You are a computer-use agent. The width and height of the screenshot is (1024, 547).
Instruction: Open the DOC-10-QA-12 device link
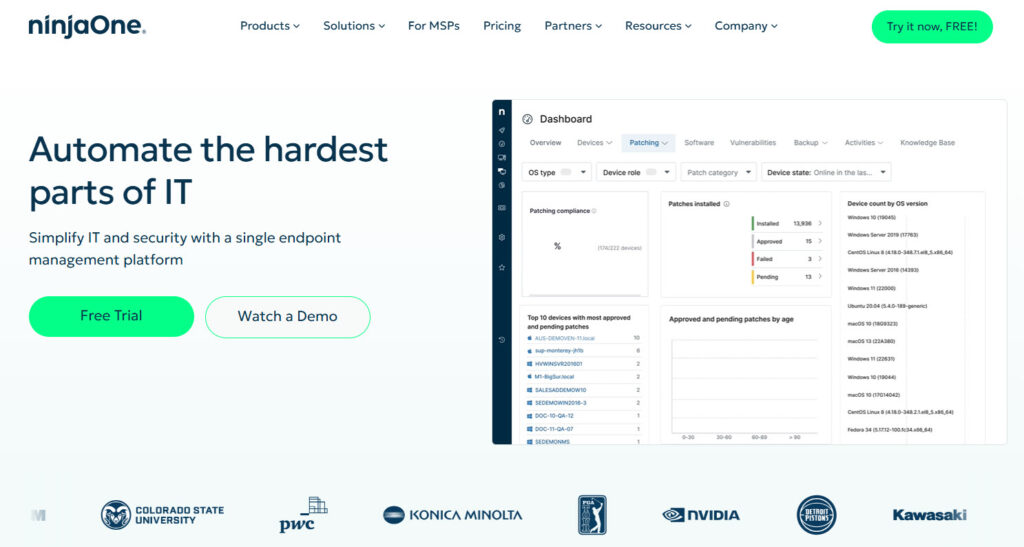coord(554,416)
